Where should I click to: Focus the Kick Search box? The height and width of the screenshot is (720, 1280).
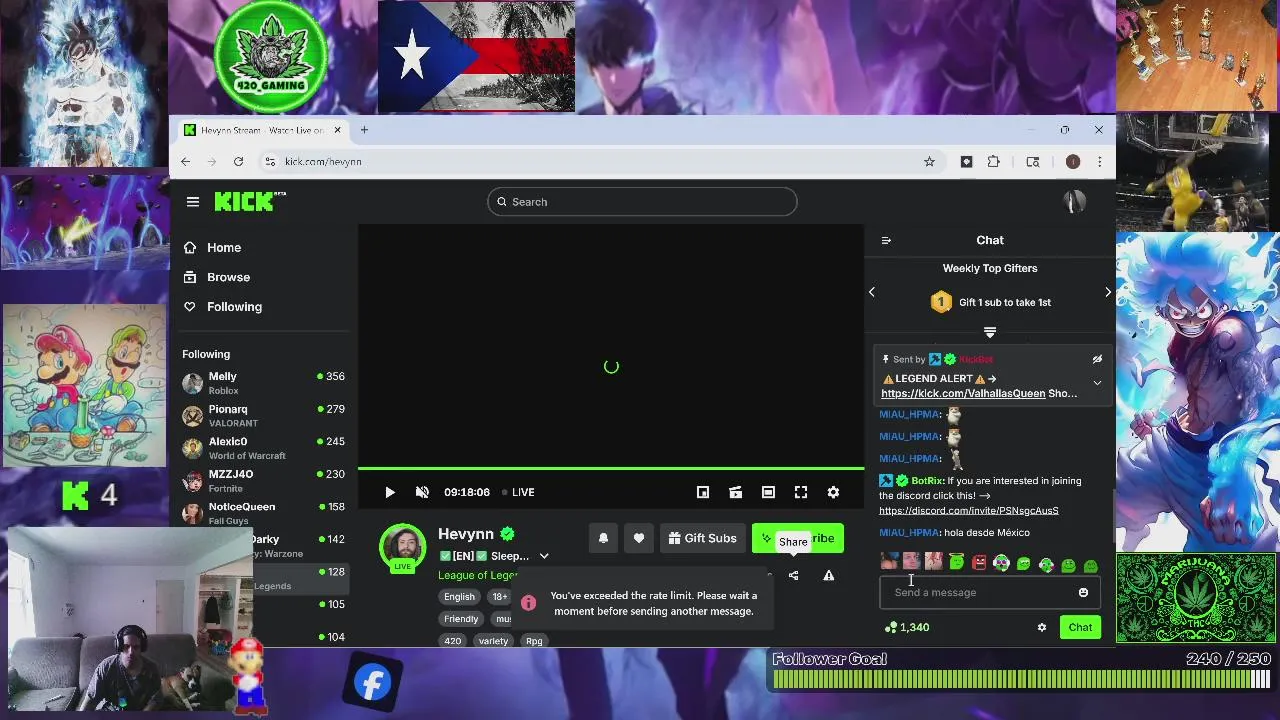point(642,202)
